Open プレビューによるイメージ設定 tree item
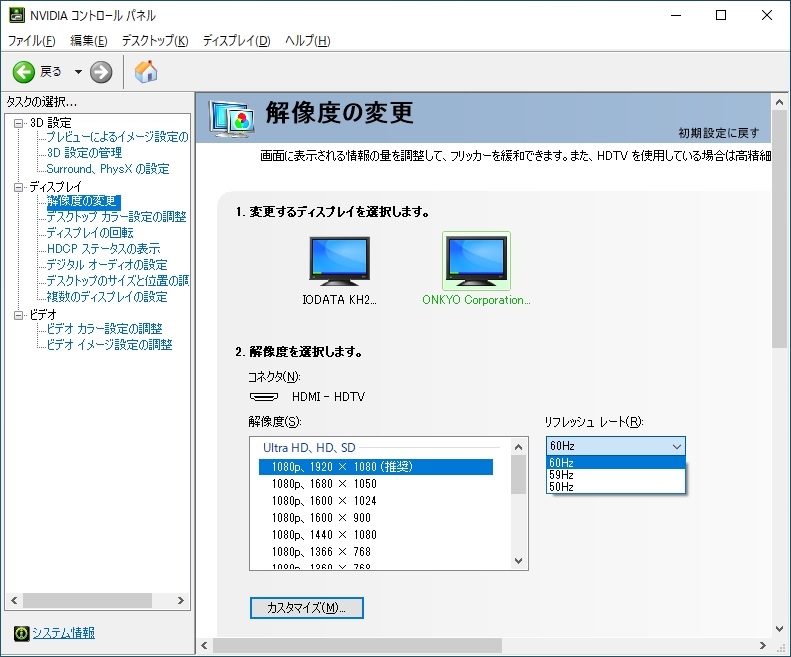791x657 pixels. [118, 137]
